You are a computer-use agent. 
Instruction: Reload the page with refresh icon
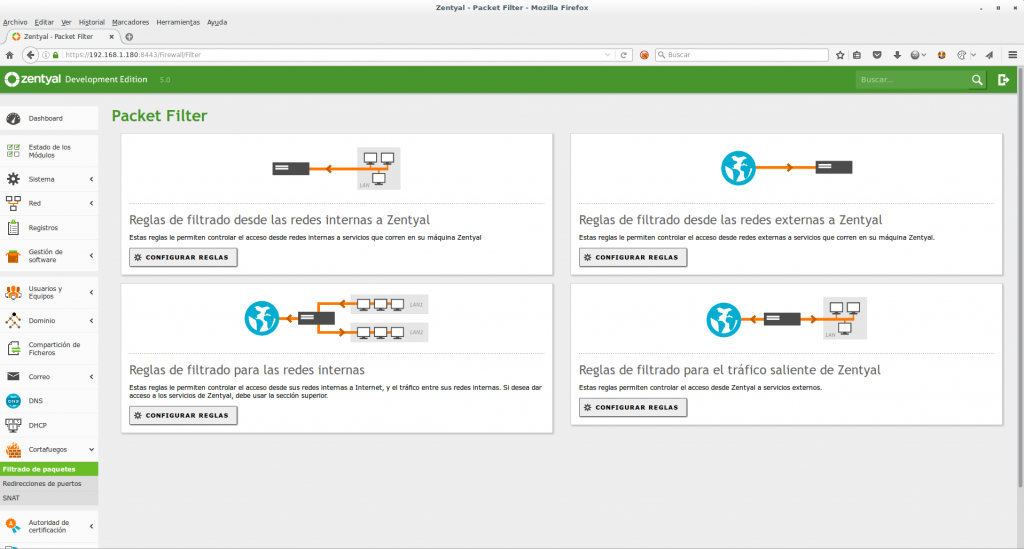(x=624, y=55)
